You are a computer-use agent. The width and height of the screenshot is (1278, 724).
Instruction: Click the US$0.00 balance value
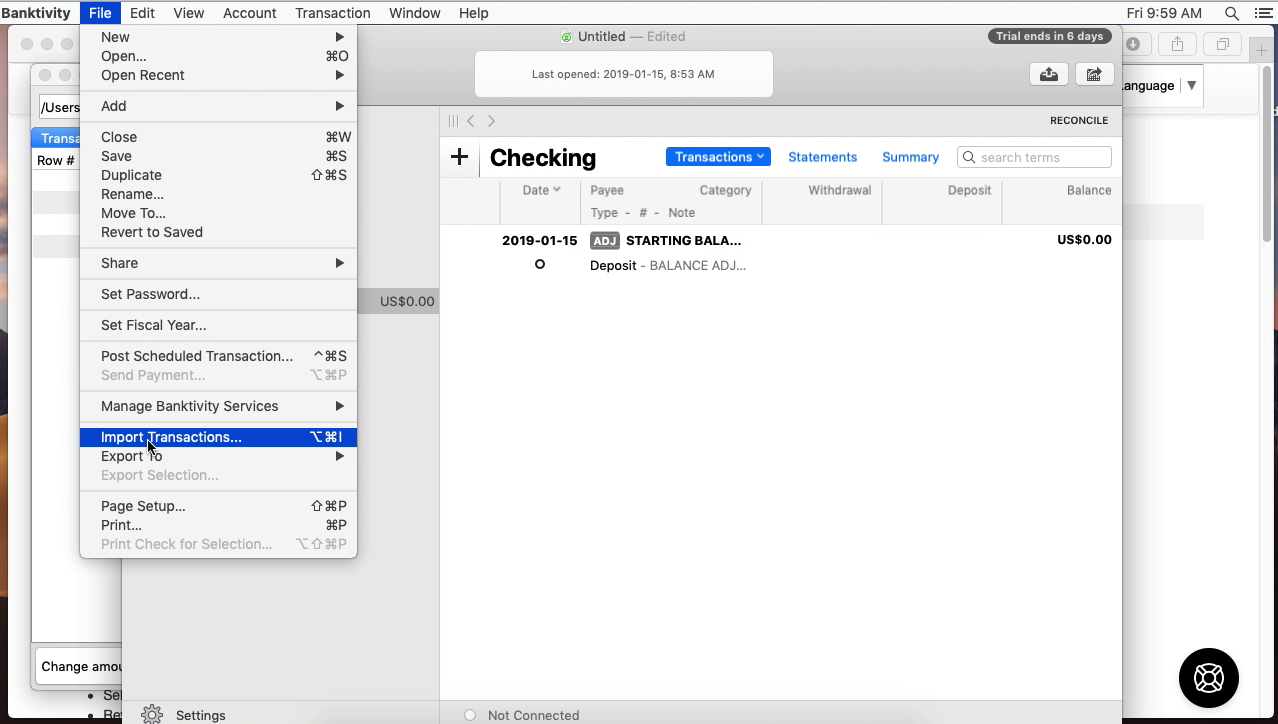click(x=1084, y=240)
